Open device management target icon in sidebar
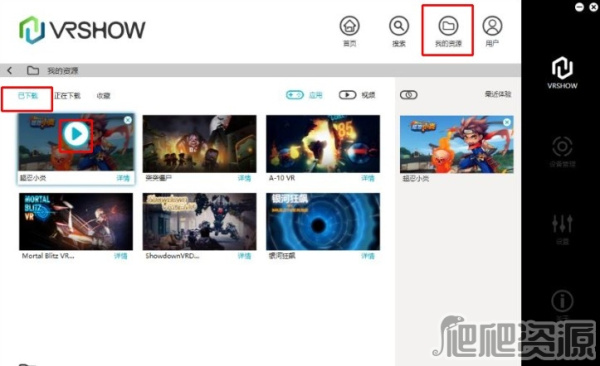Image resolution: width=600 pixels, height=366 pixels. coord(562,147)
